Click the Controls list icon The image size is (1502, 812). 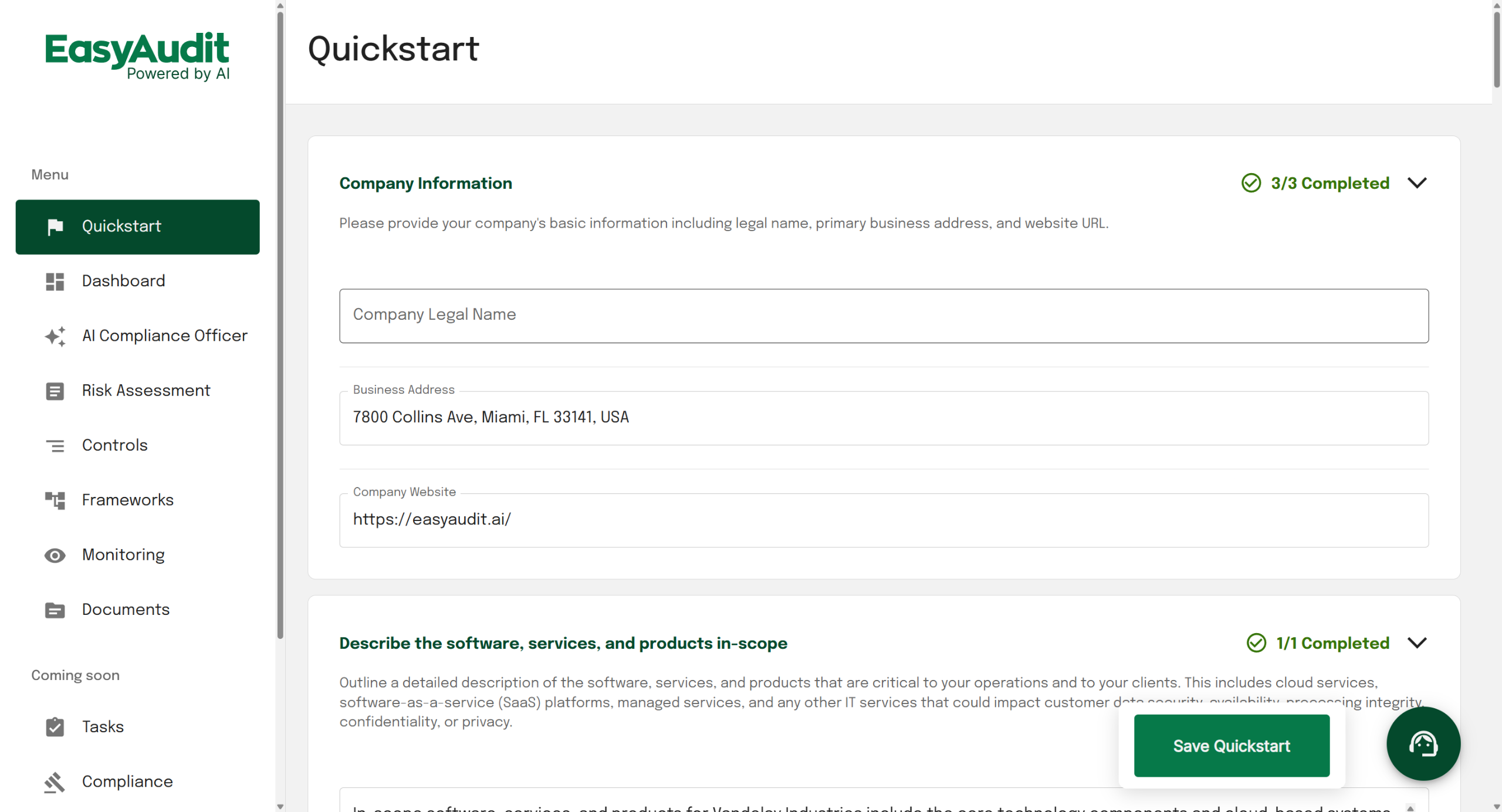pos(55,446)
